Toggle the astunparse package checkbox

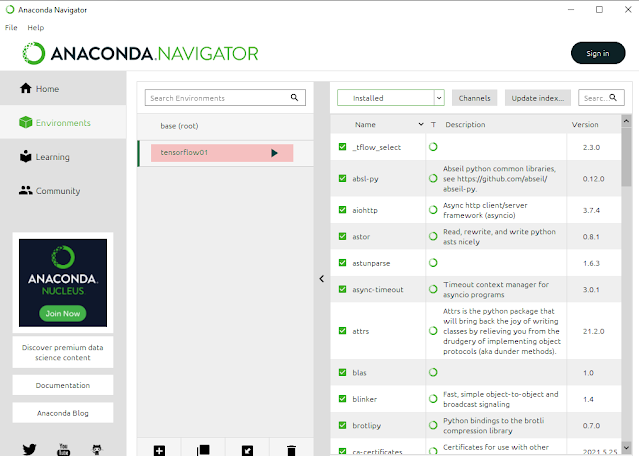[x=342, y=263]
